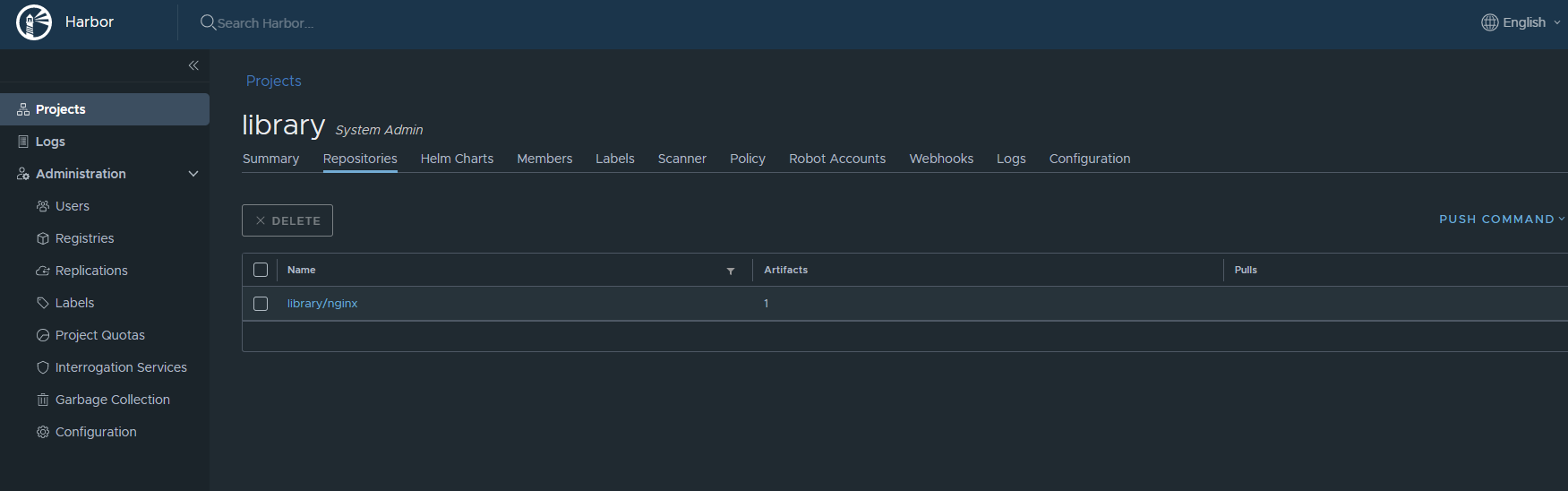Click the X icon on Delete button
The height and width of the screenshot is (491, 1568).
(261, 220)
